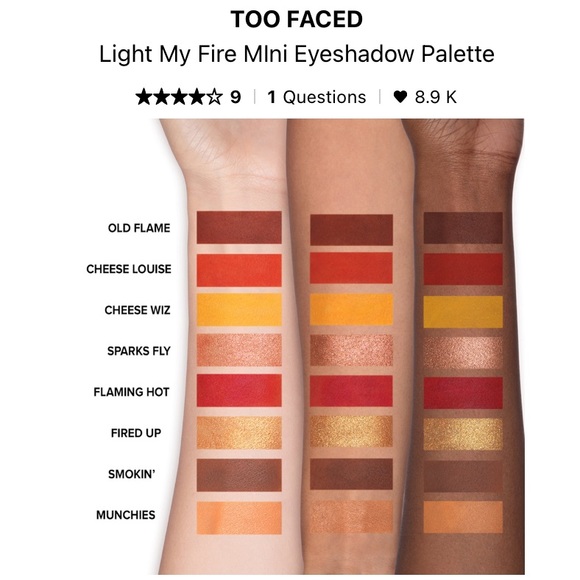Click the MUNCHIES shade label
Image resolution: width=580 pixels, height=580 pixels.
126,515
